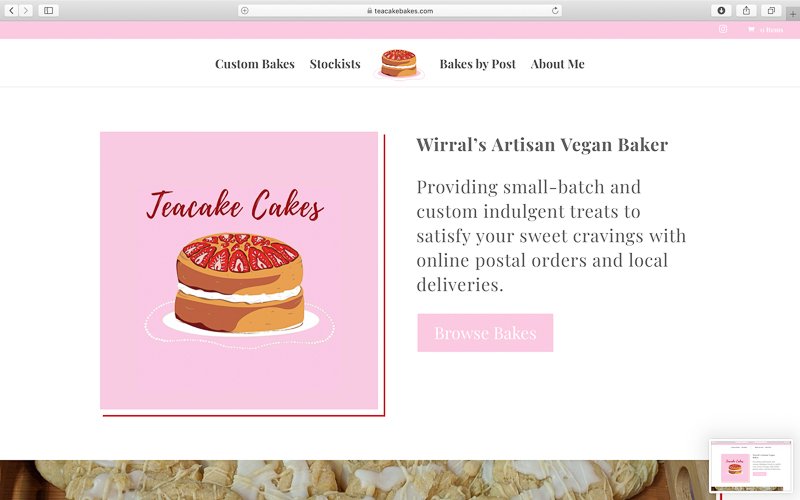Open the screenshot preview thumbnail

[751, 466]
